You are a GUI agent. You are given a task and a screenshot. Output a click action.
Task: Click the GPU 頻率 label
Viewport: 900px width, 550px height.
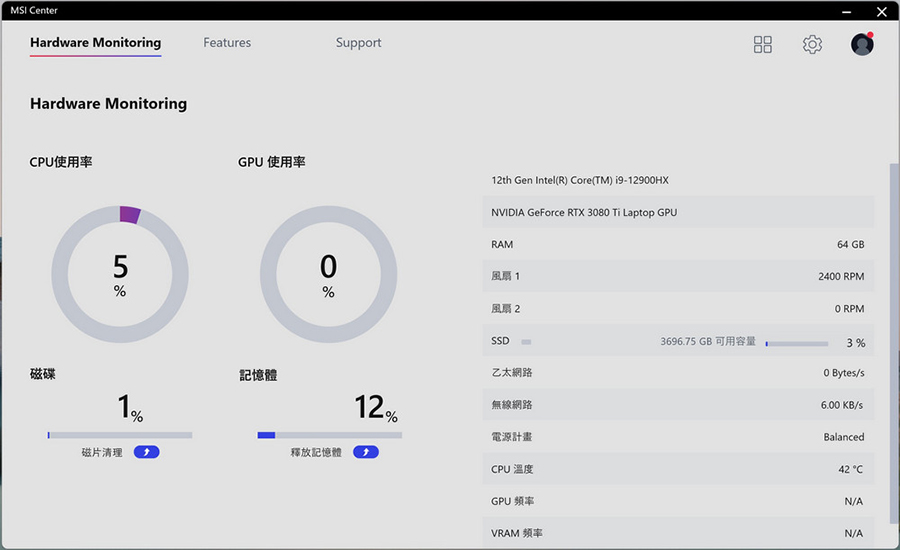pyautogui.click(x=512, y=501)
